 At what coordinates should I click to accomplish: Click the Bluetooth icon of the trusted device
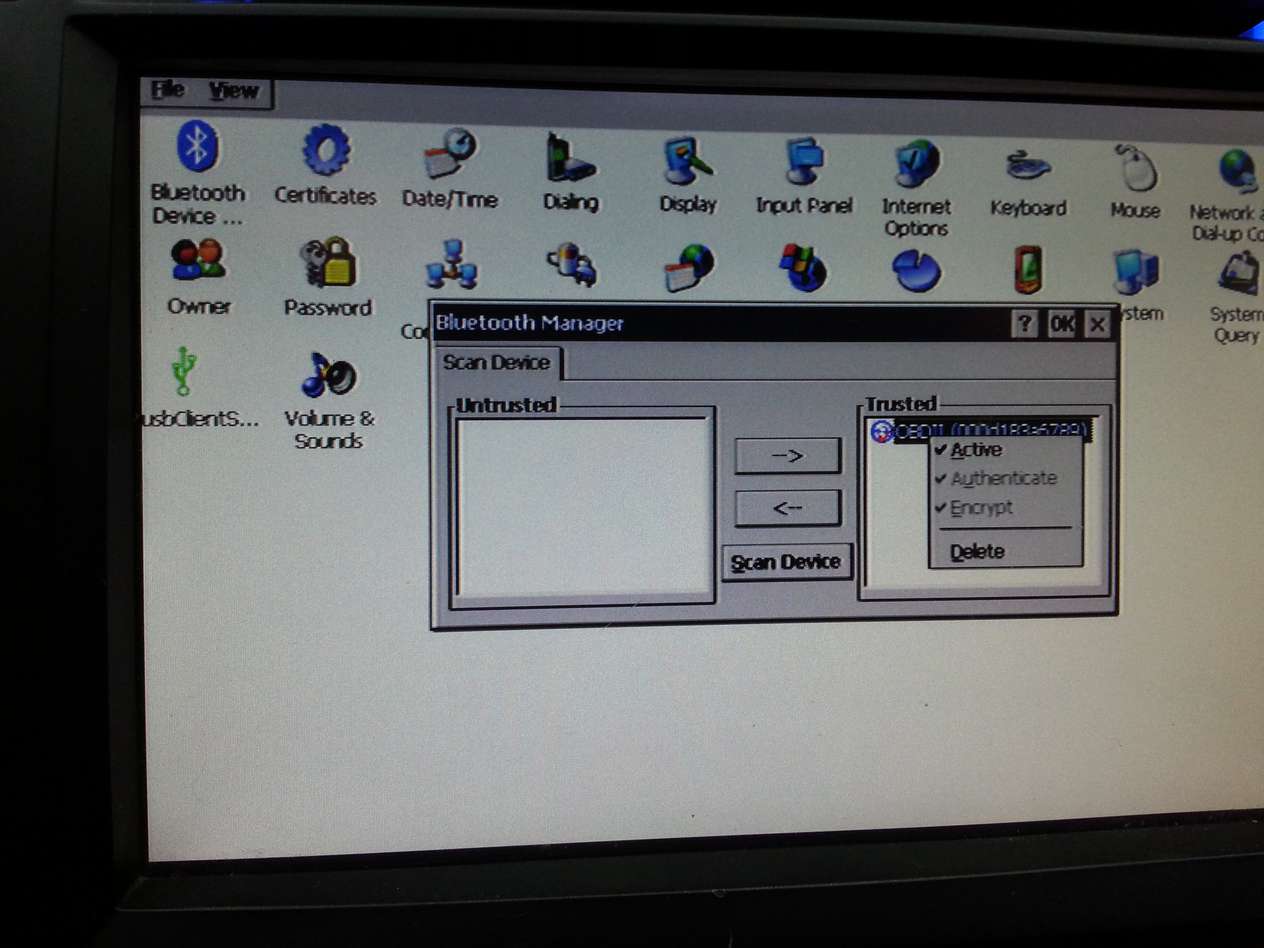click(x=882, y=431)
